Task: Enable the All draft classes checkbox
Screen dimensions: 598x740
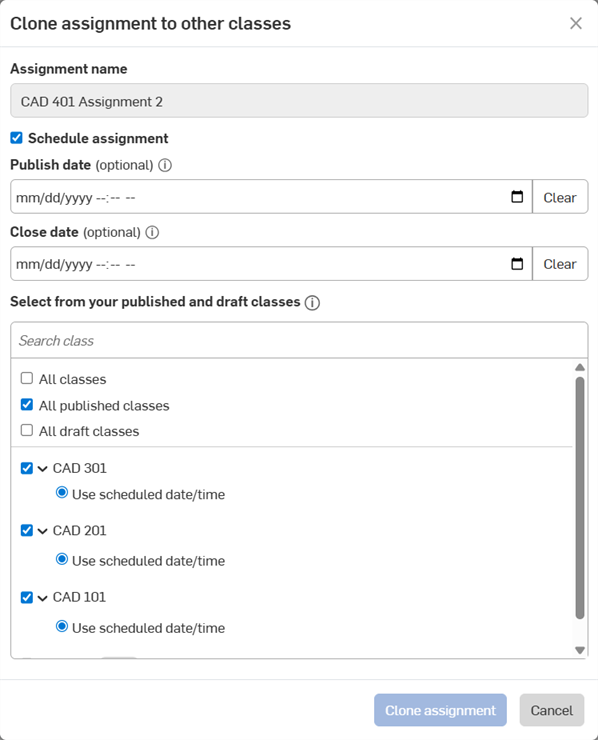Action: 27,430
